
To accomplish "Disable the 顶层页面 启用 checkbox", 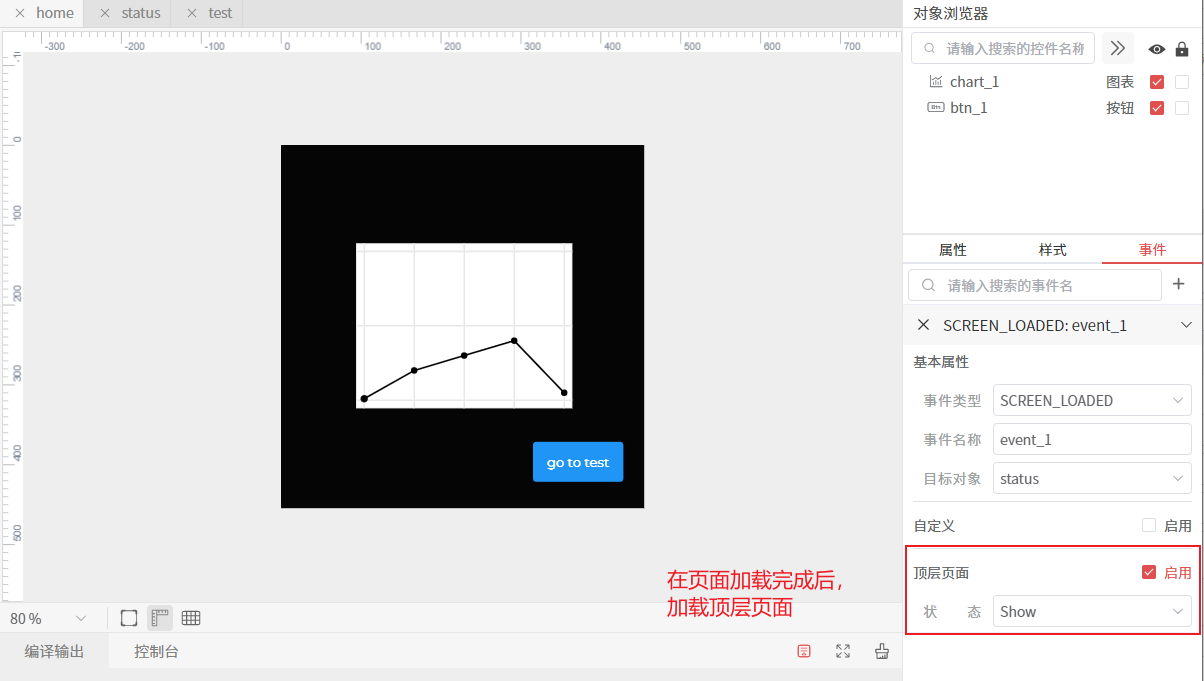I will click(1149, 573).
